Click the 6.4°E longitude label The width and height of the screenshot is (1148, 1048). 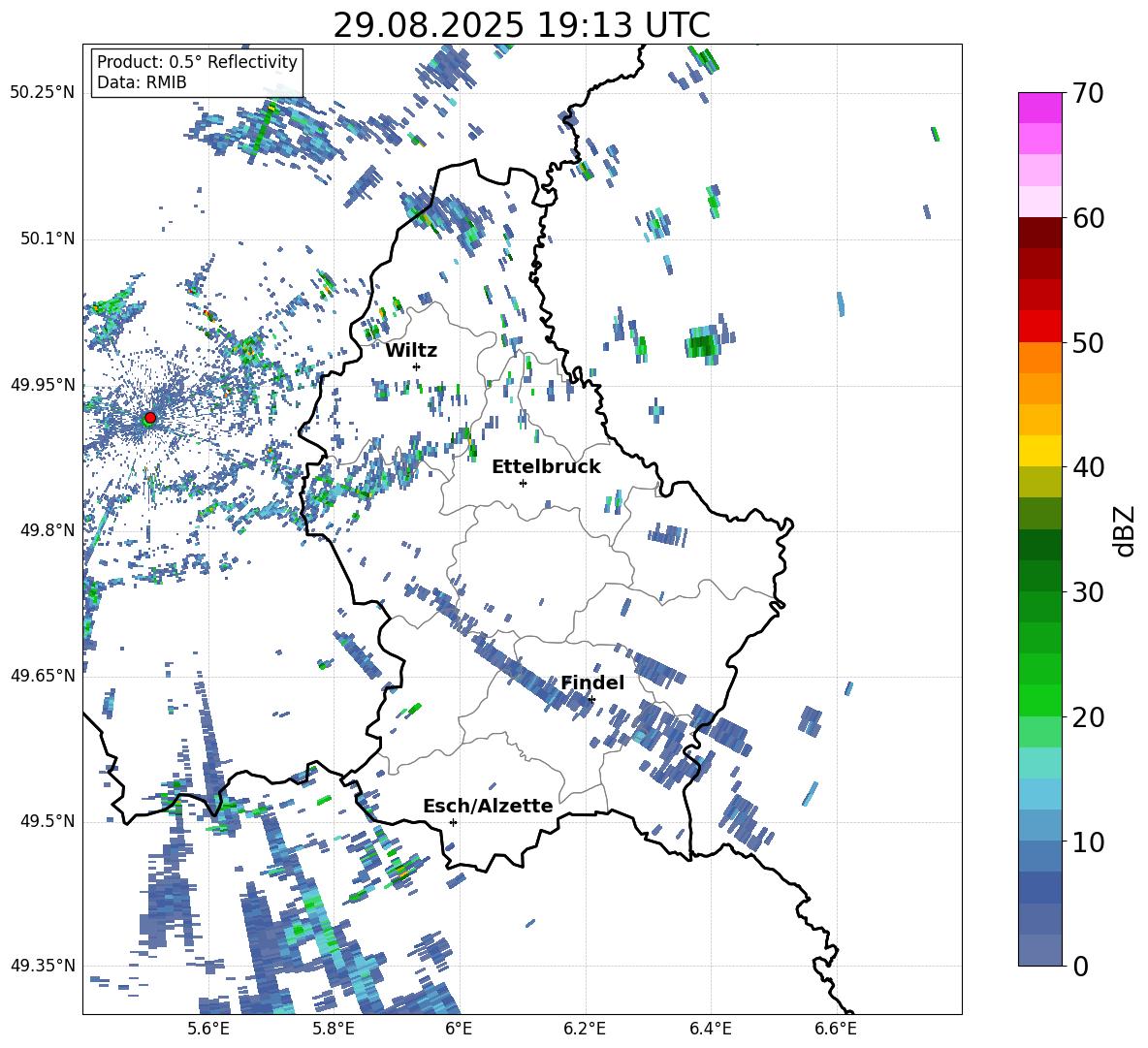710,1029
